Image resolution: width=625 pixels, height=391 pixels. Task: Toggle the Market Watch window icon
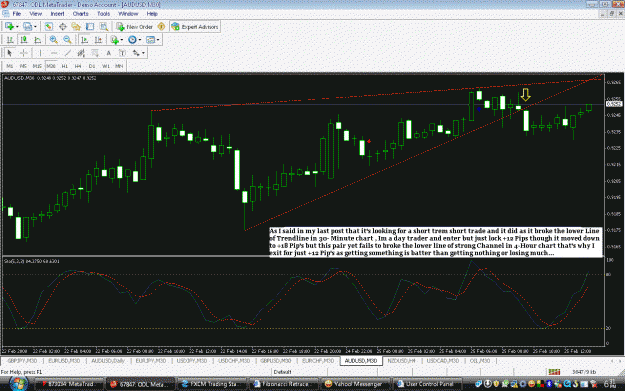[49, 27]
